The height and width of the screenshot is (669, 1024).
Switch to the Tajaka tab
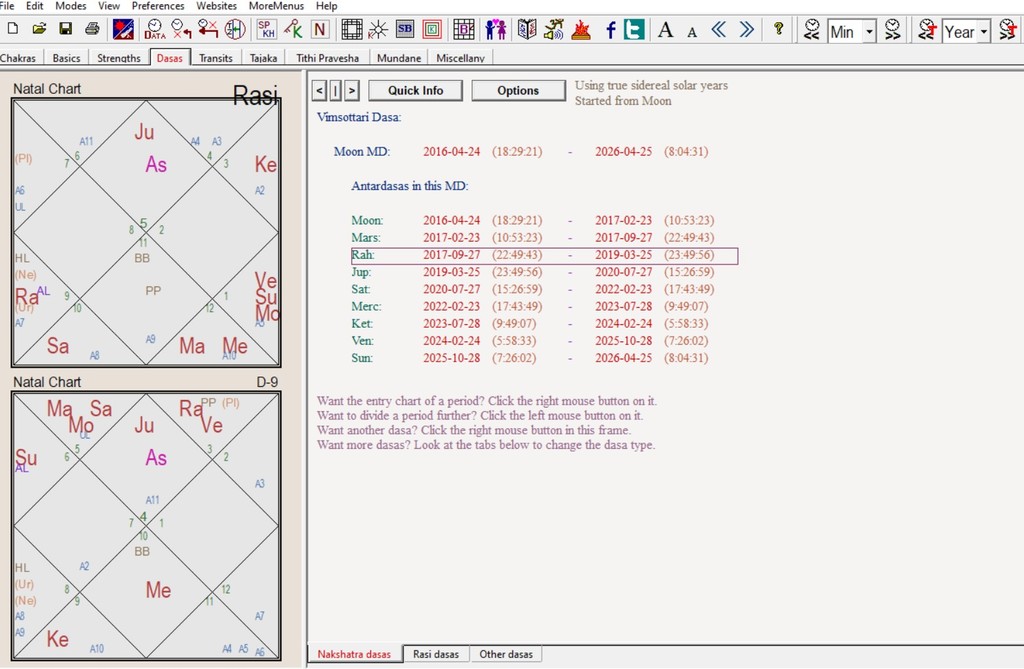coord(263,58)
